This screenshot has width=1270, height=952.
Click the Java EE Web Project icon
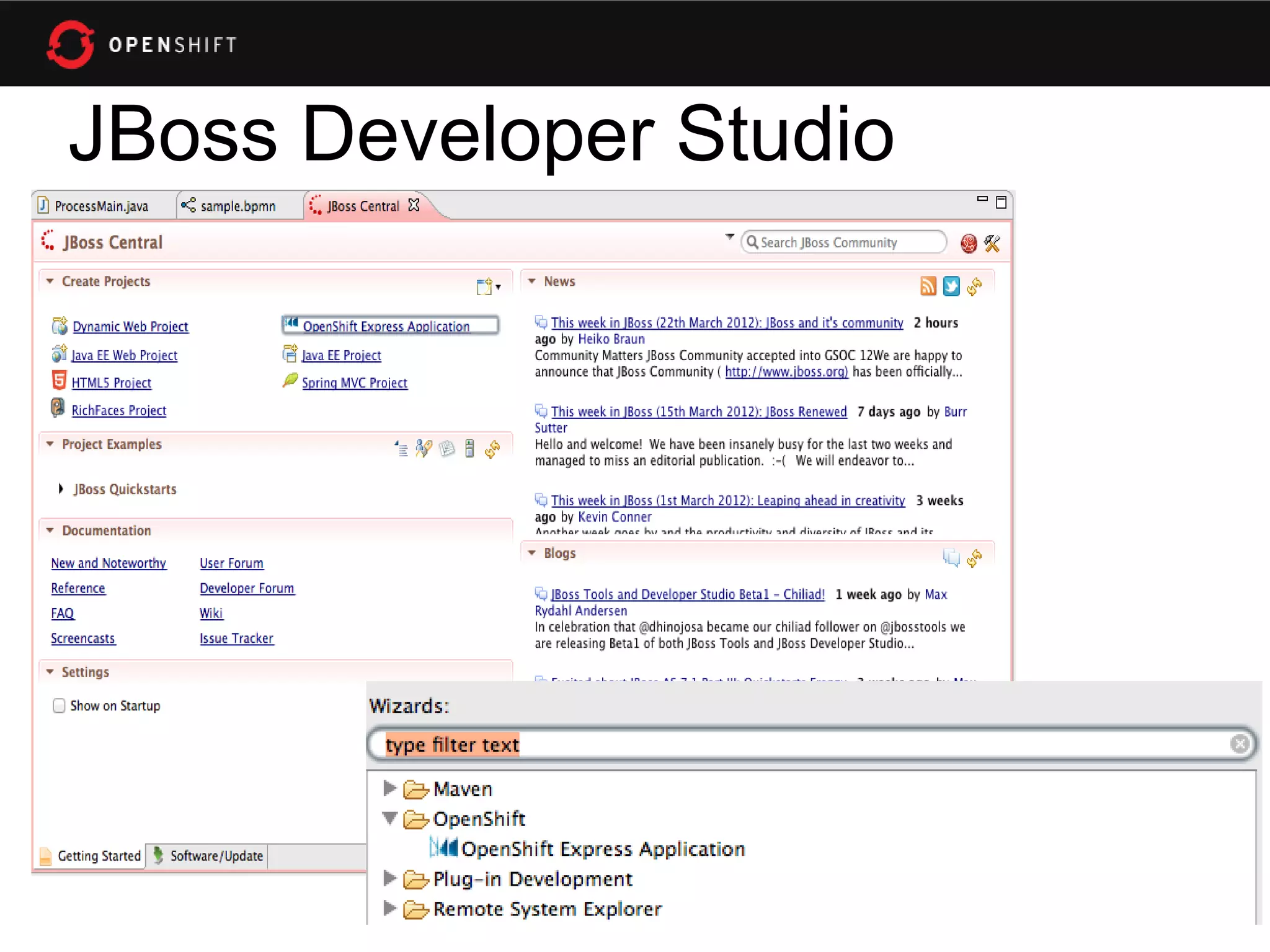pyautogui.click(x=59, y=353)
